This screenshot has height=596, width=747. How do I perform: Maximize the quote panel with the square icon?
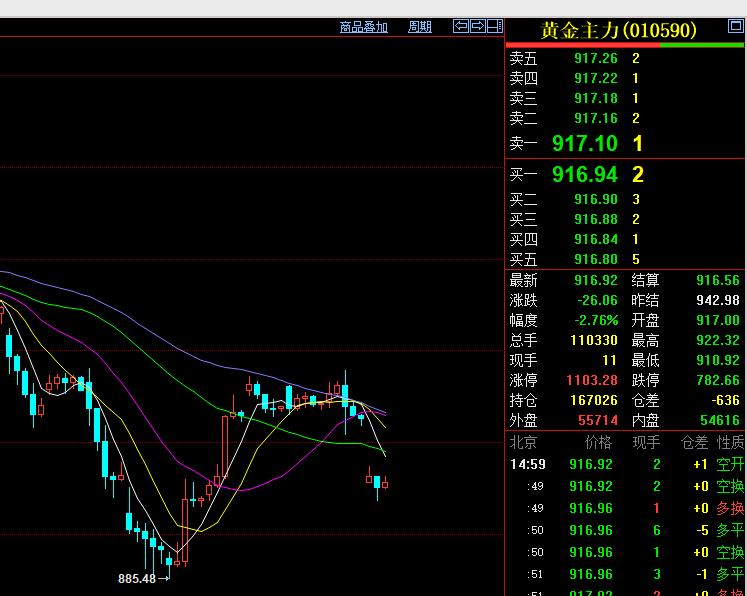pos(736,26)
